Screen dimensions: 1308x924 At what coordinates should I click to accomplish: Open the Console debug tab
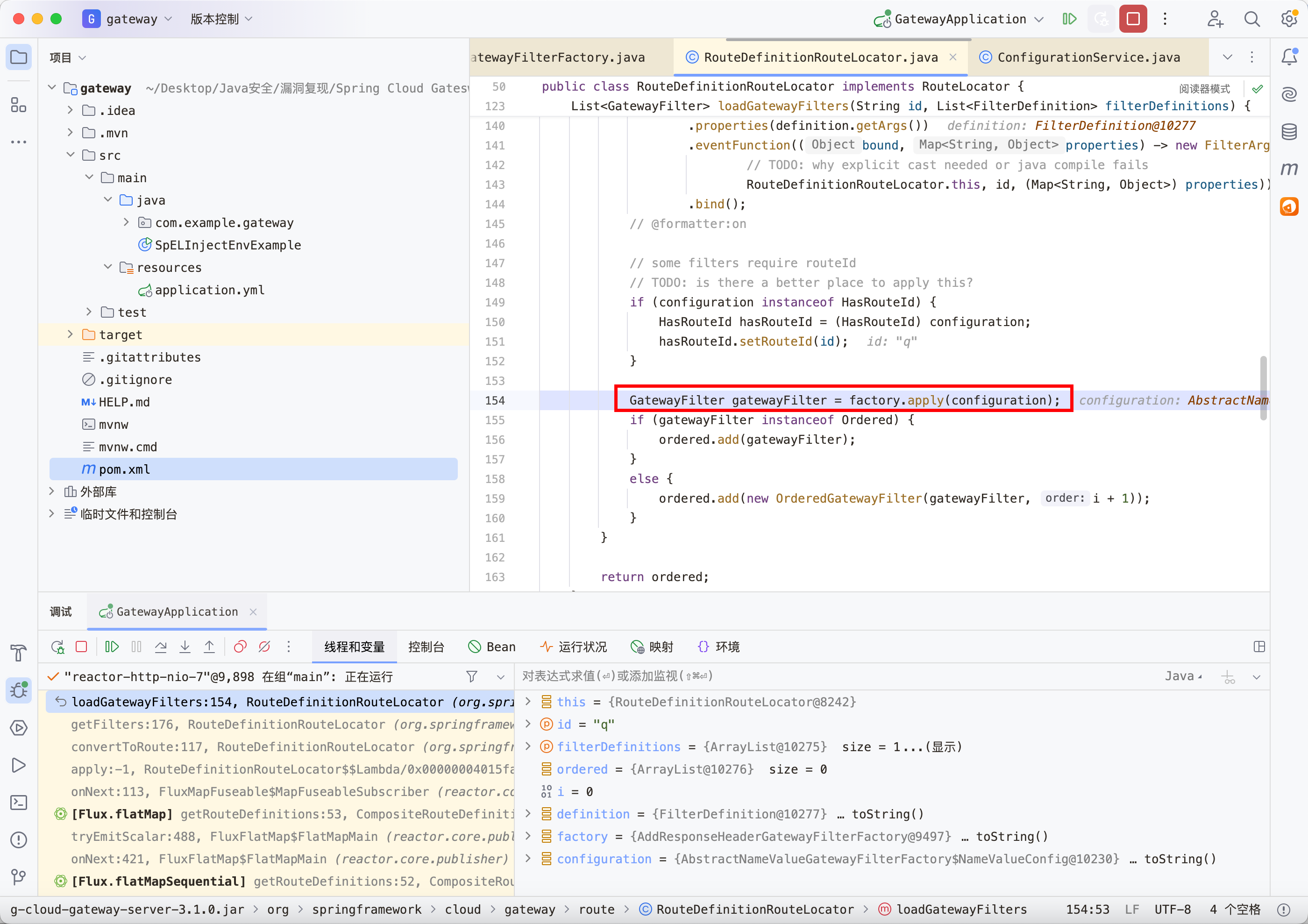point(426,647)
